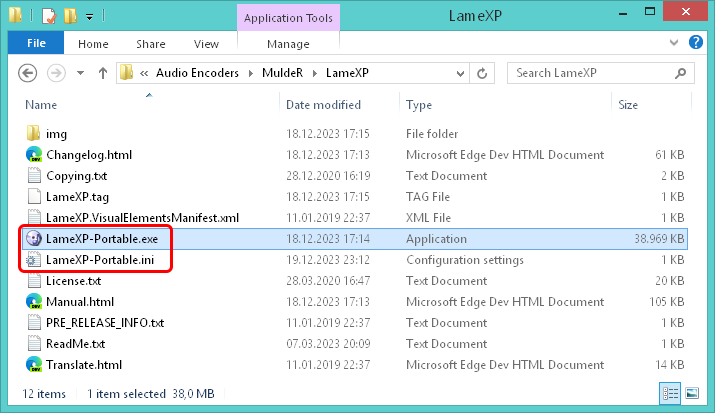Open the Manage tab under Application Tools
Viewport: 715px width, 413px height.
[288, 44]
